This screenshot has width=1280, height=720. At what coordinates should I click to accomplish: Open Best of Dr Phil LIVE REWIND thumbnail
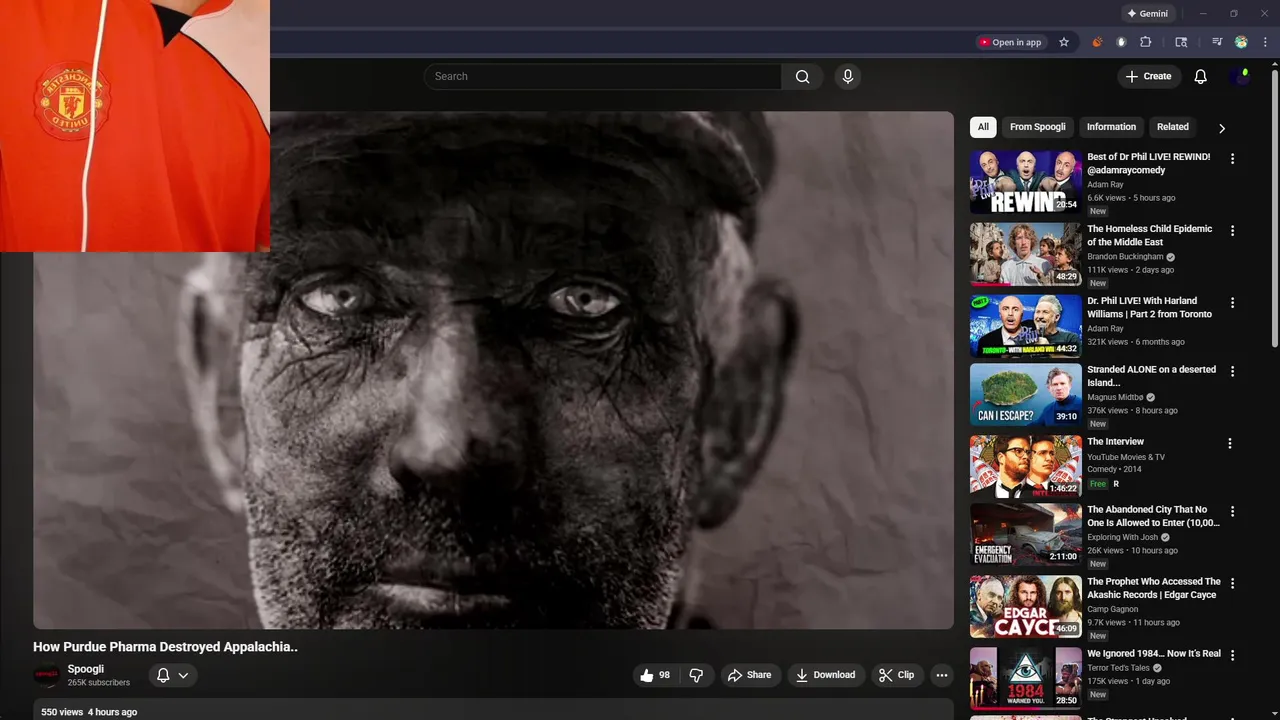(1026, 182)
